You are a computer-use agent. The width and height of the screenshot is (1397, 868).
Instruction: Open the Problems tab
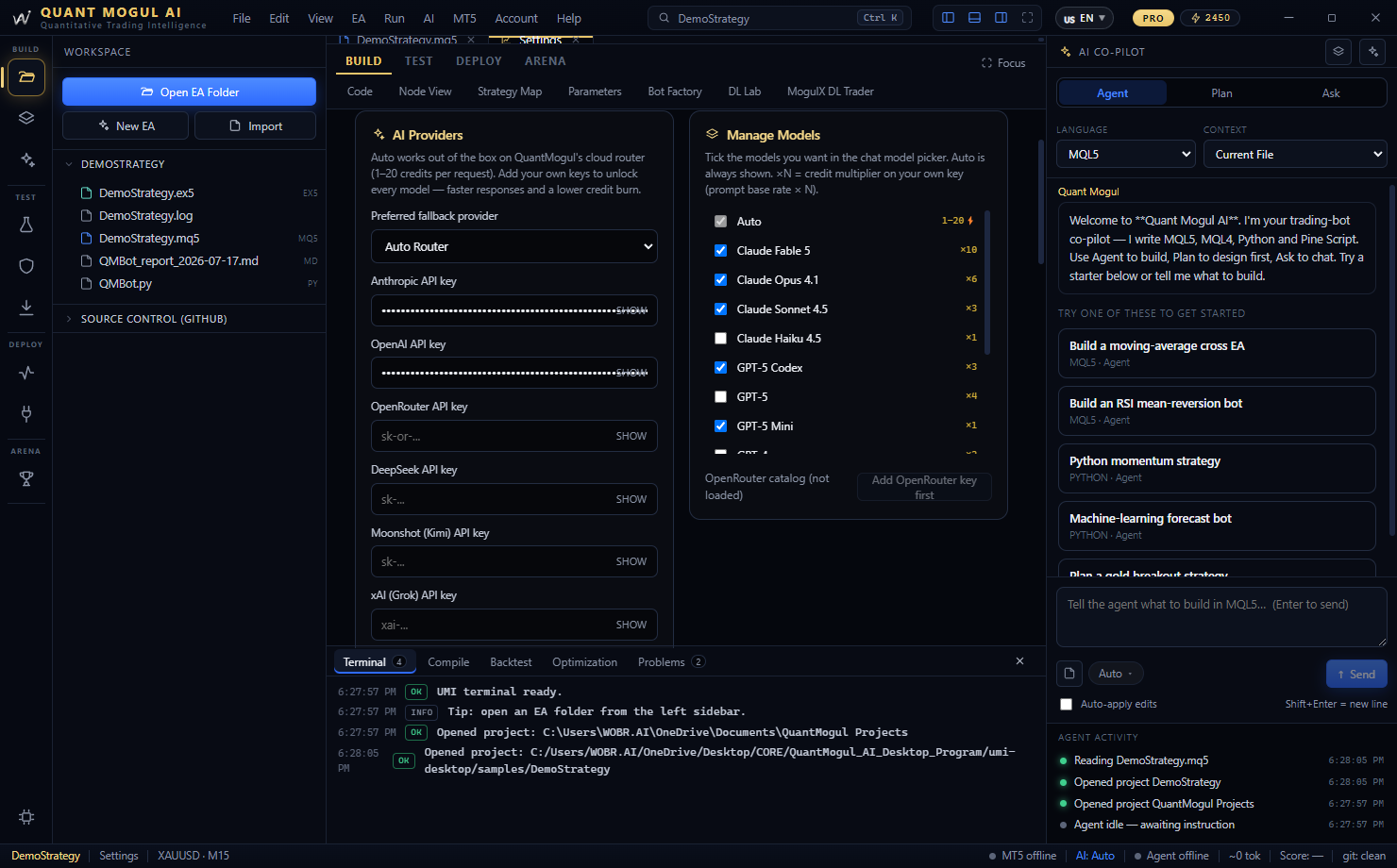671,662
